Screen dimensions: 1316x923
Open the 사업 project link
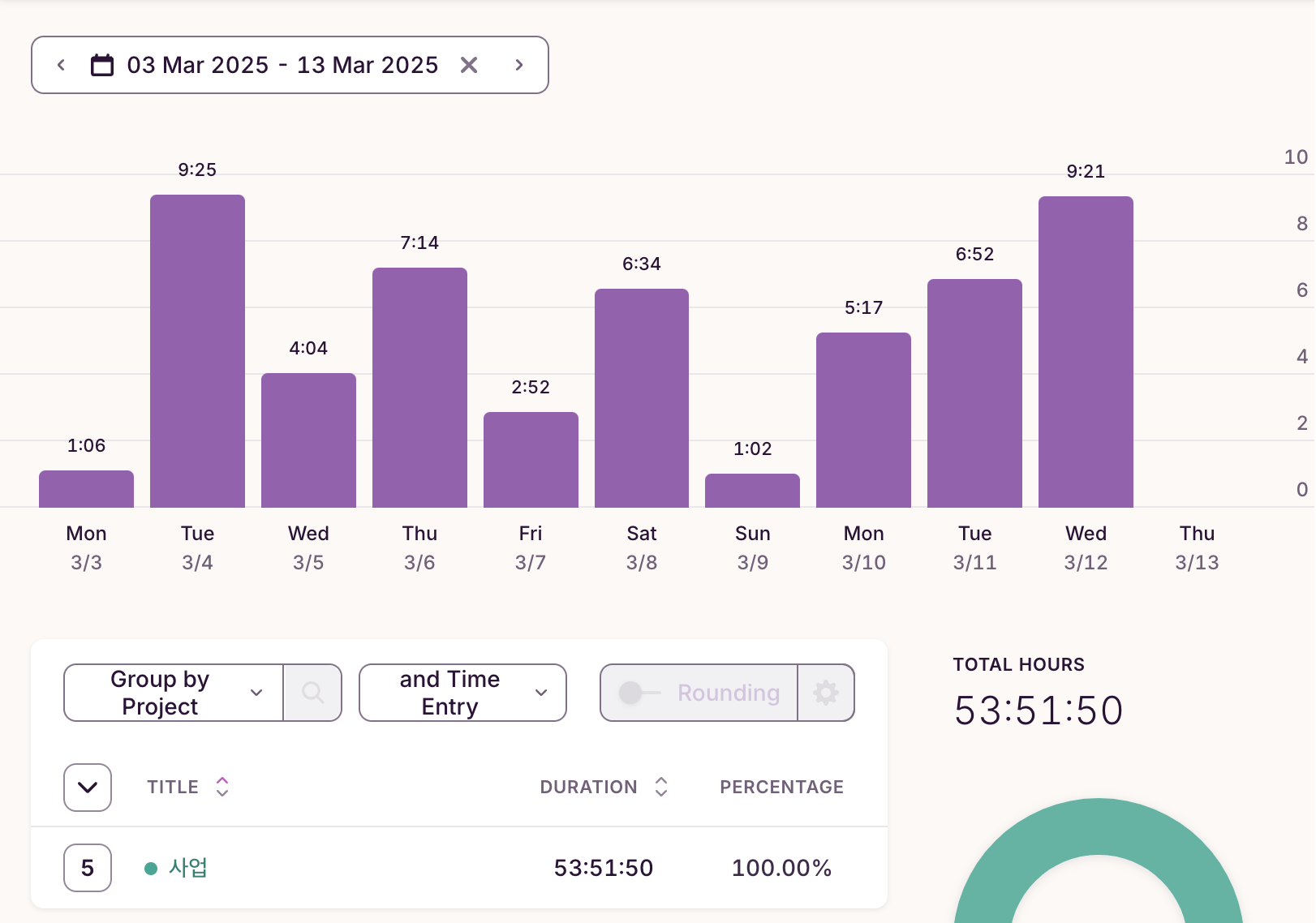188,868
